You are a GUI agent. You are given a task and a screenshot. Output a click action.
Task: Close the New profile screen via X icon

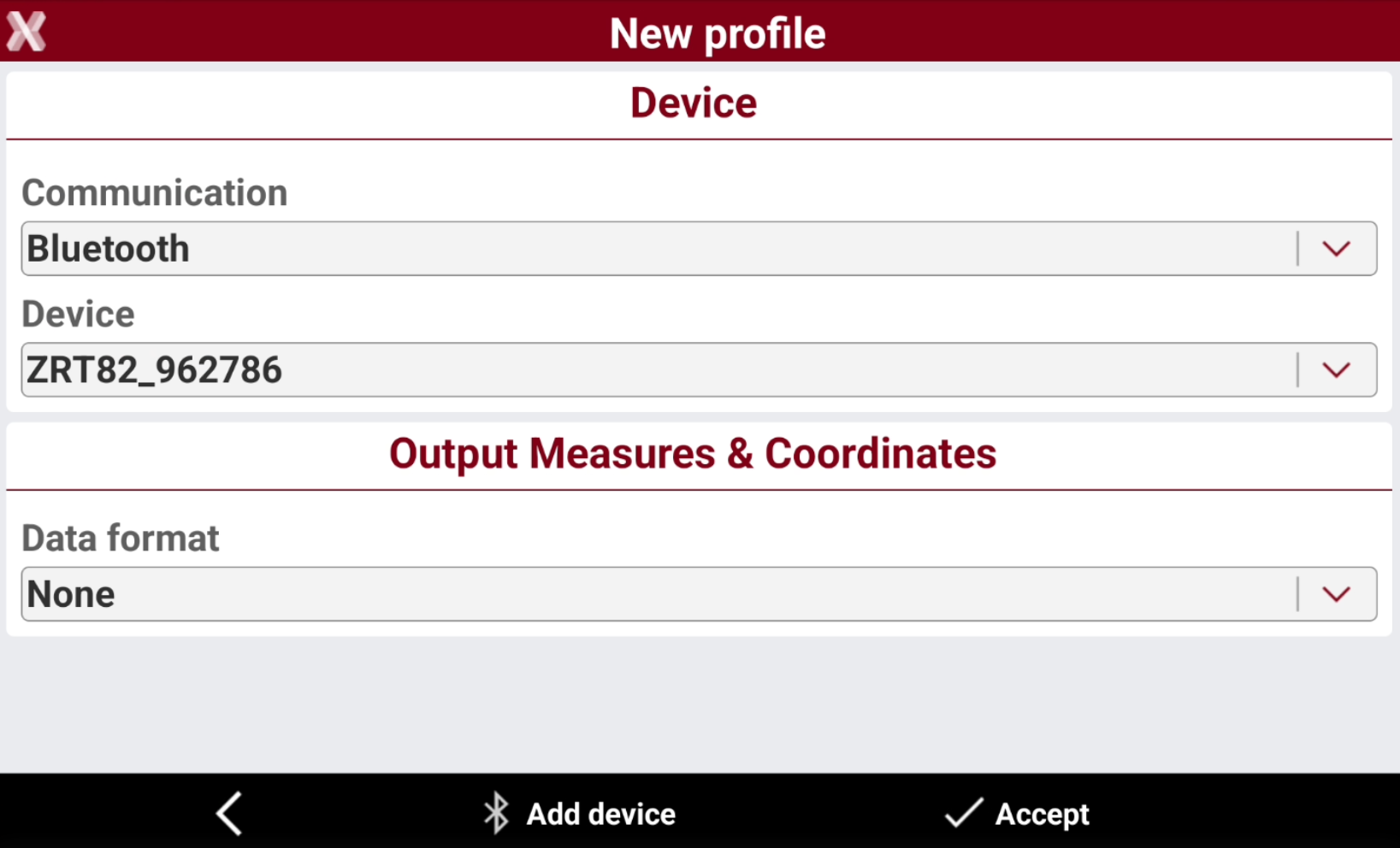(27, 32)
